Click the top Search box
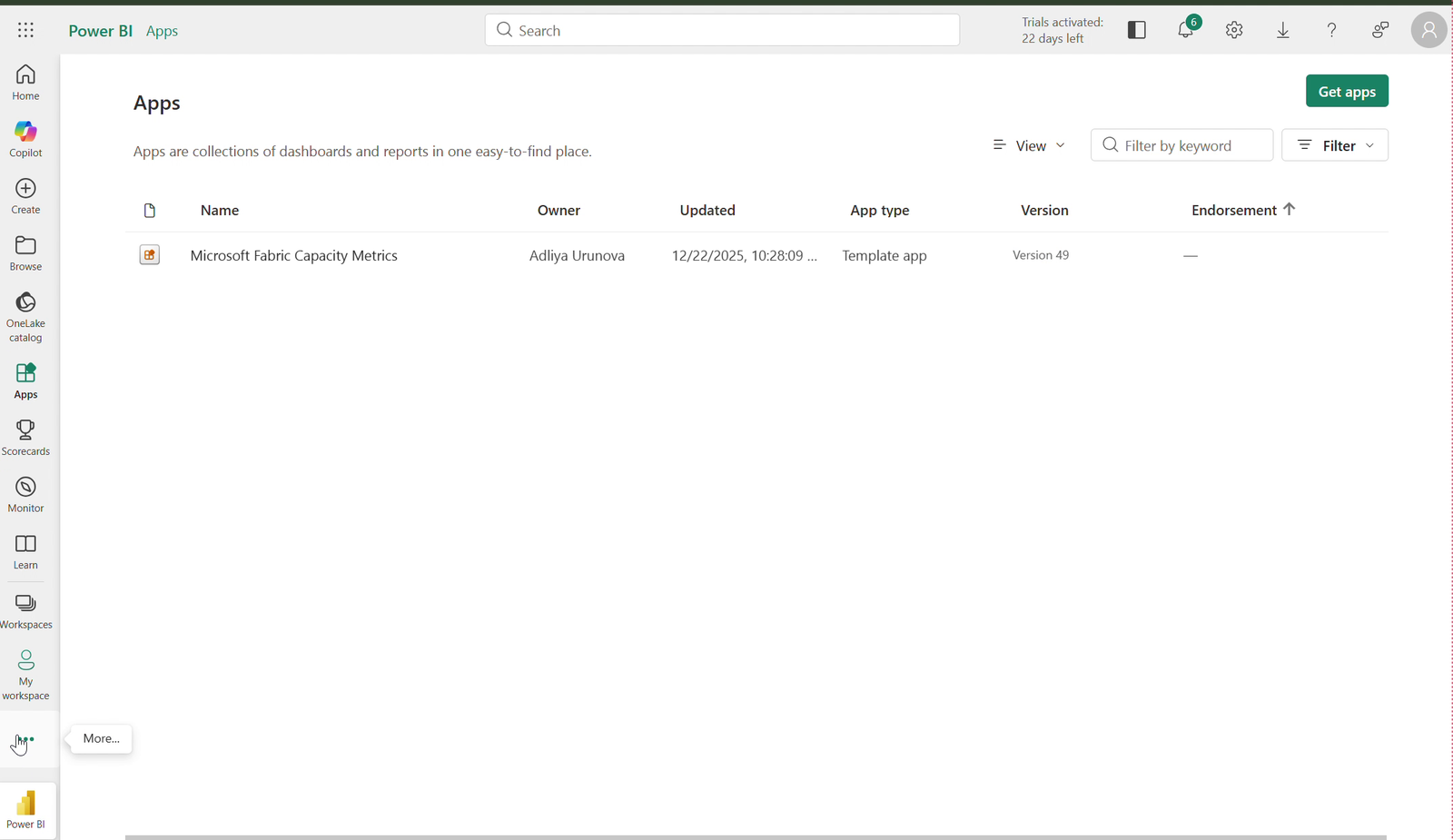Viewport: 1453px width, 840px height. click(x=722, y=30)
